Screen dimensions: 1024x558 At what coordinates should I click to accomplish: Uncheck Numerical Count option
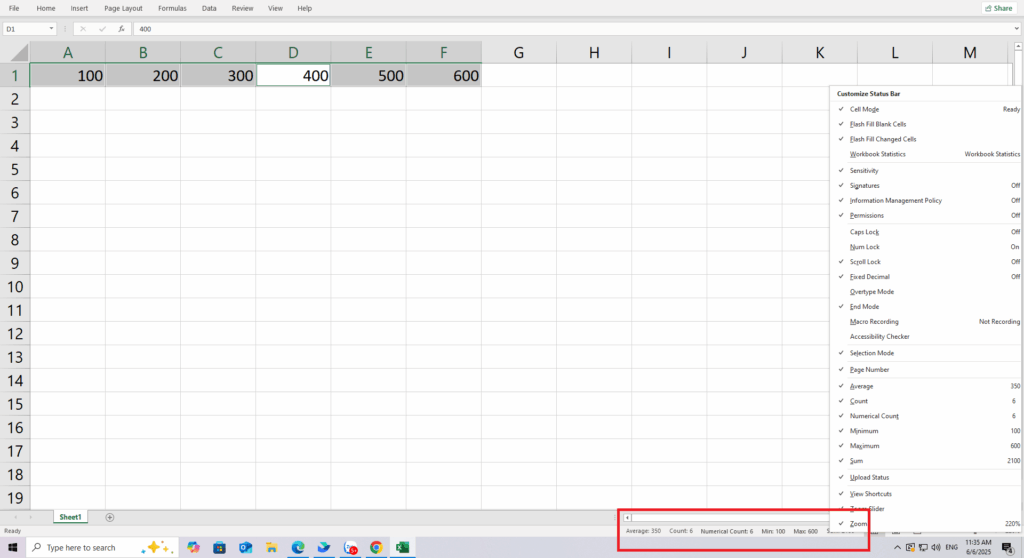(928, 416)
